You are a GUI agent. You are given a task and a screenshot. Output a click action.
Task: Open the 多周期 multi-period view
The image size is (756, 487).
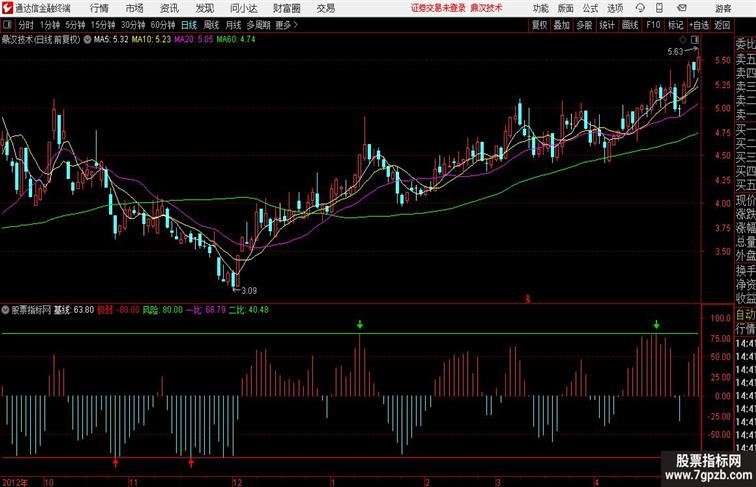(258, 25)
